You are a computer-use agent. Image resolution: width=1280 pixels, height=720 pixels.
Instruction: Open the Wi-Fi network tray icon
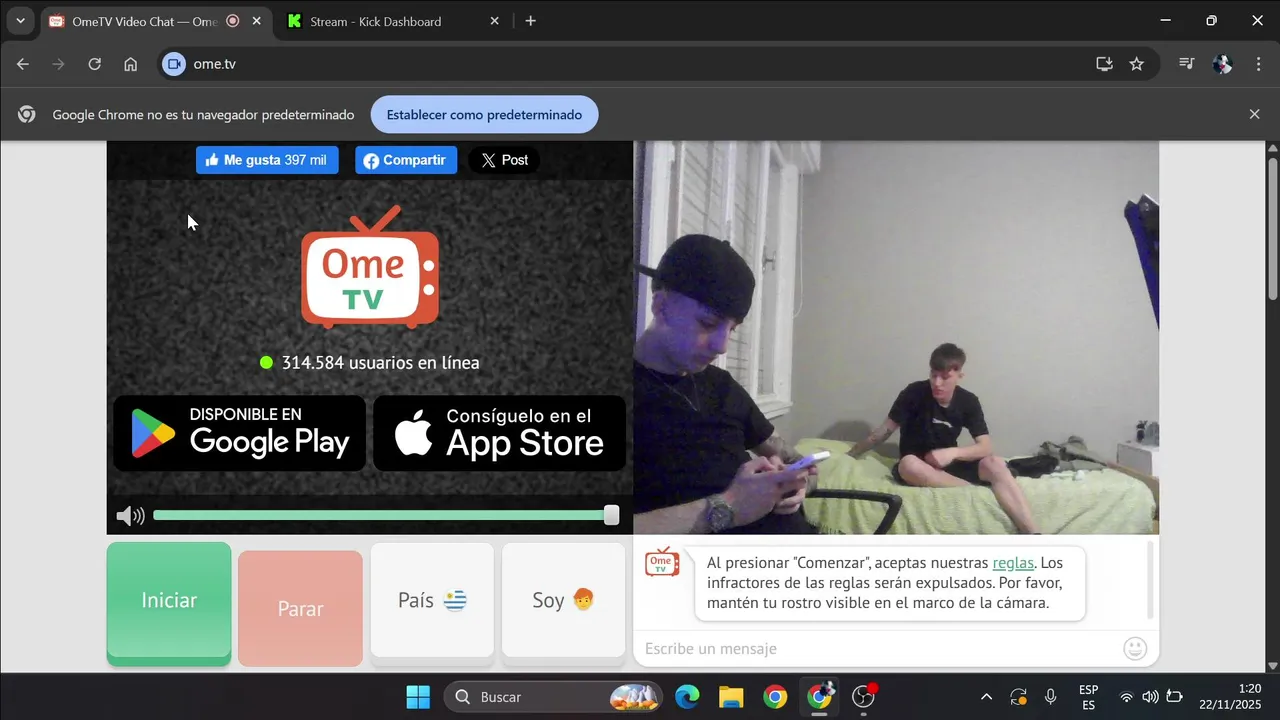1127,697
